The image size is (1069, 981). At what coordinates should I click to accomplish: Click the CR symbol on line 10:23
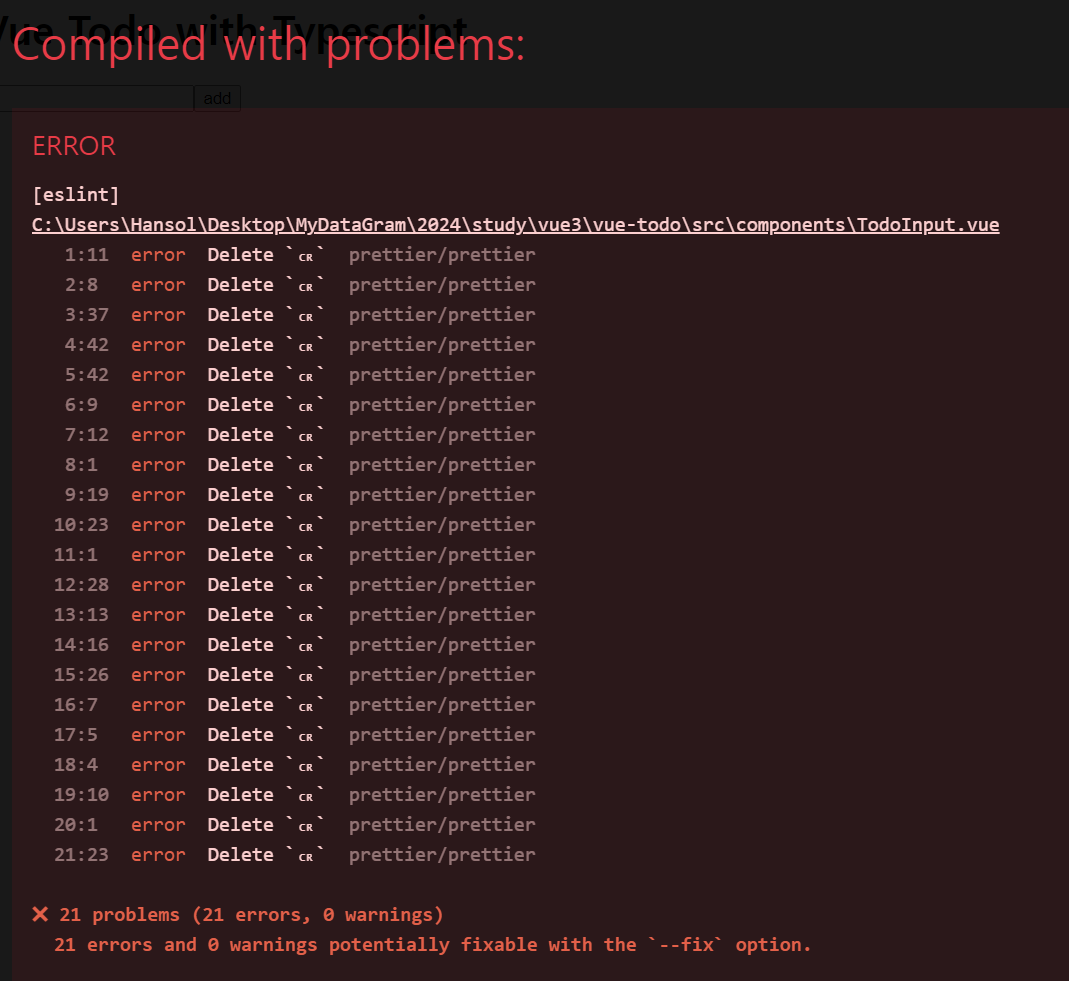[305, 528]
